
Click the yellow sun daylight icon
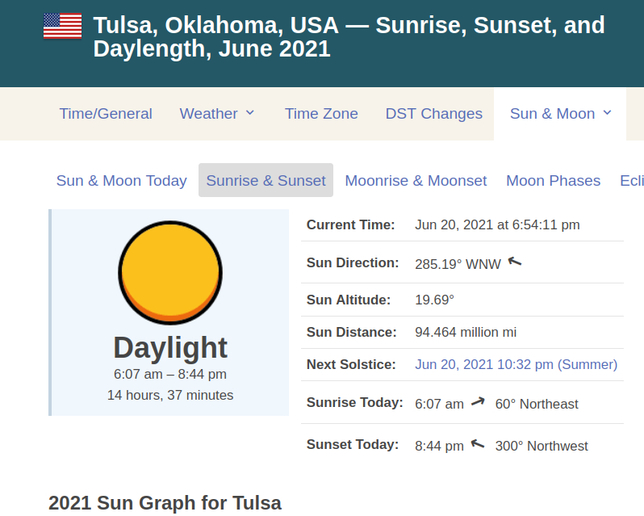coord(170,272)
